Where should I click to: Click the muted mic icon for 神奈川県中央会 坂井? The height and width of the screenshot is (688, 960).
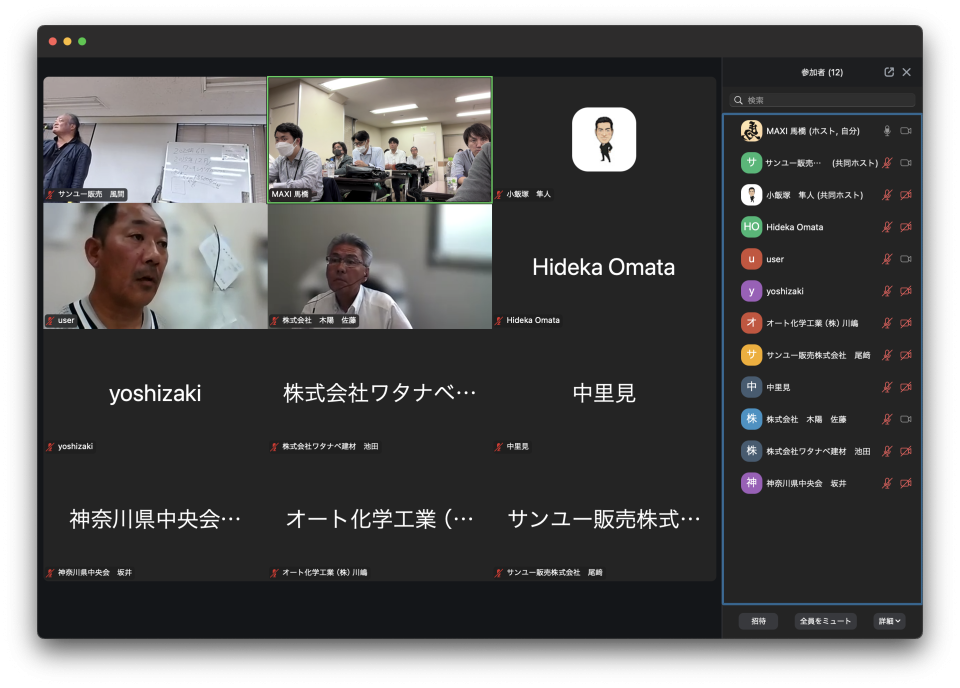[x=886, y=483]
